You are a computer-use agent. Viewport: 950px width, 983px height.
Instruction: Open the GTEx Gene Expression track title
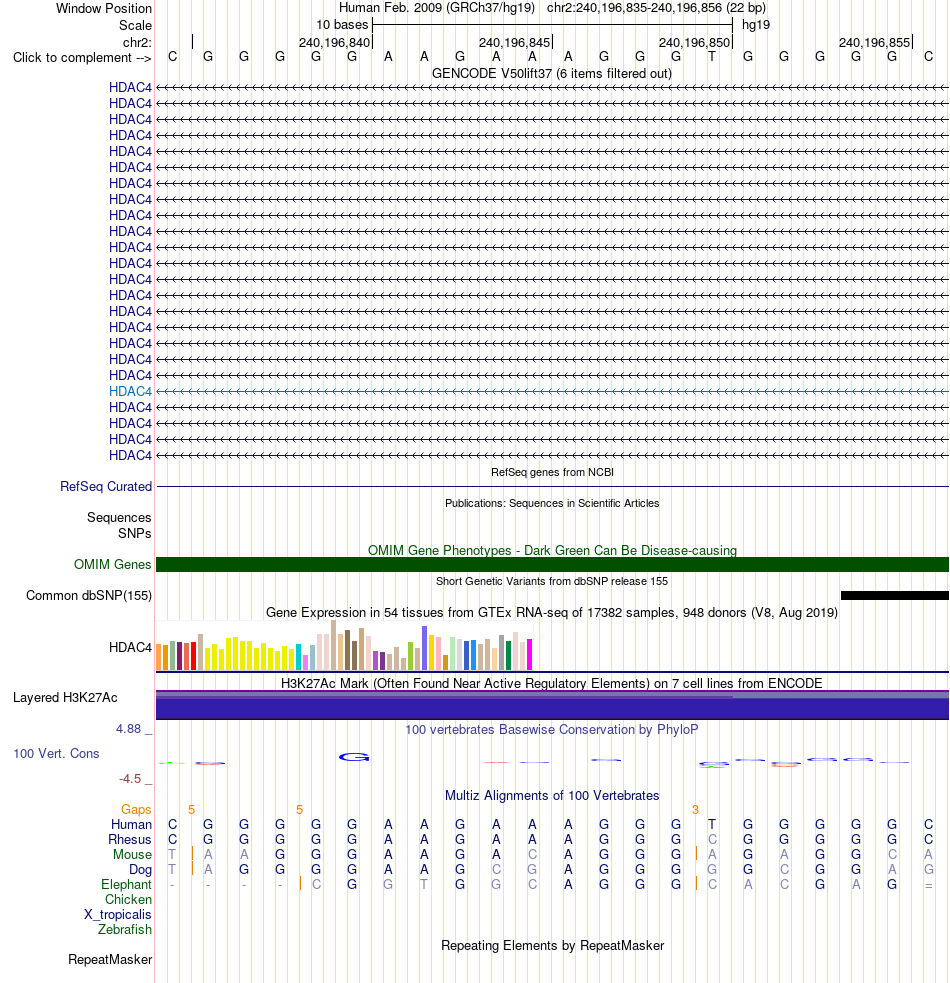pos(552,612)
